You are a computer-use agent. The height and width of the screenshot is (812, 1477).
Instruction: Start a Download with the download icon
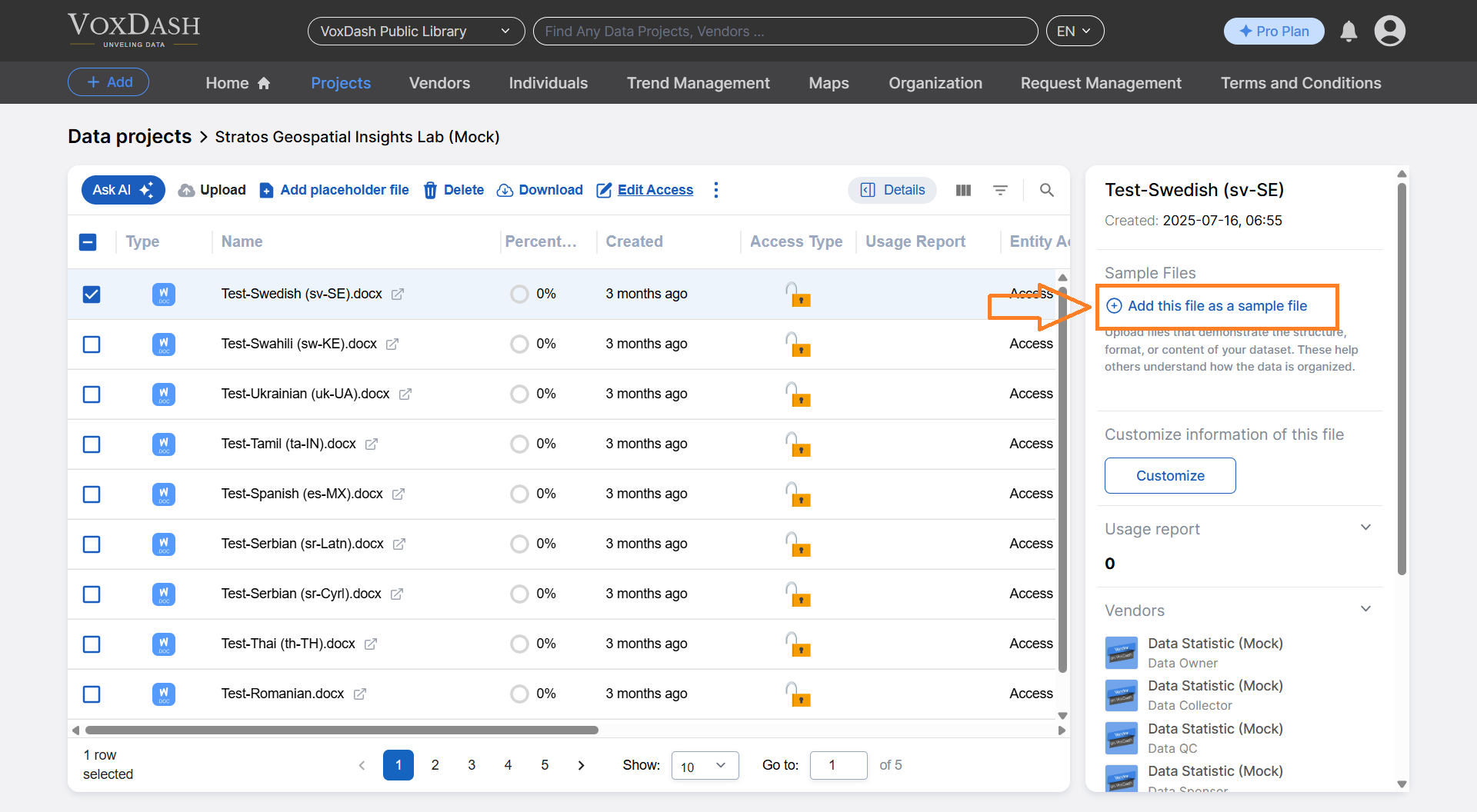(x=505, y=190)
